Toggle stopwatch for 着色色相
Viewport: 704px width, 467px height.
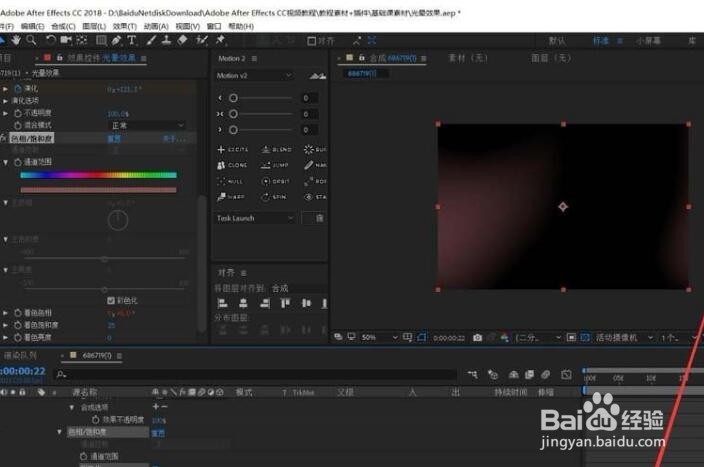[x=18, y=313]
